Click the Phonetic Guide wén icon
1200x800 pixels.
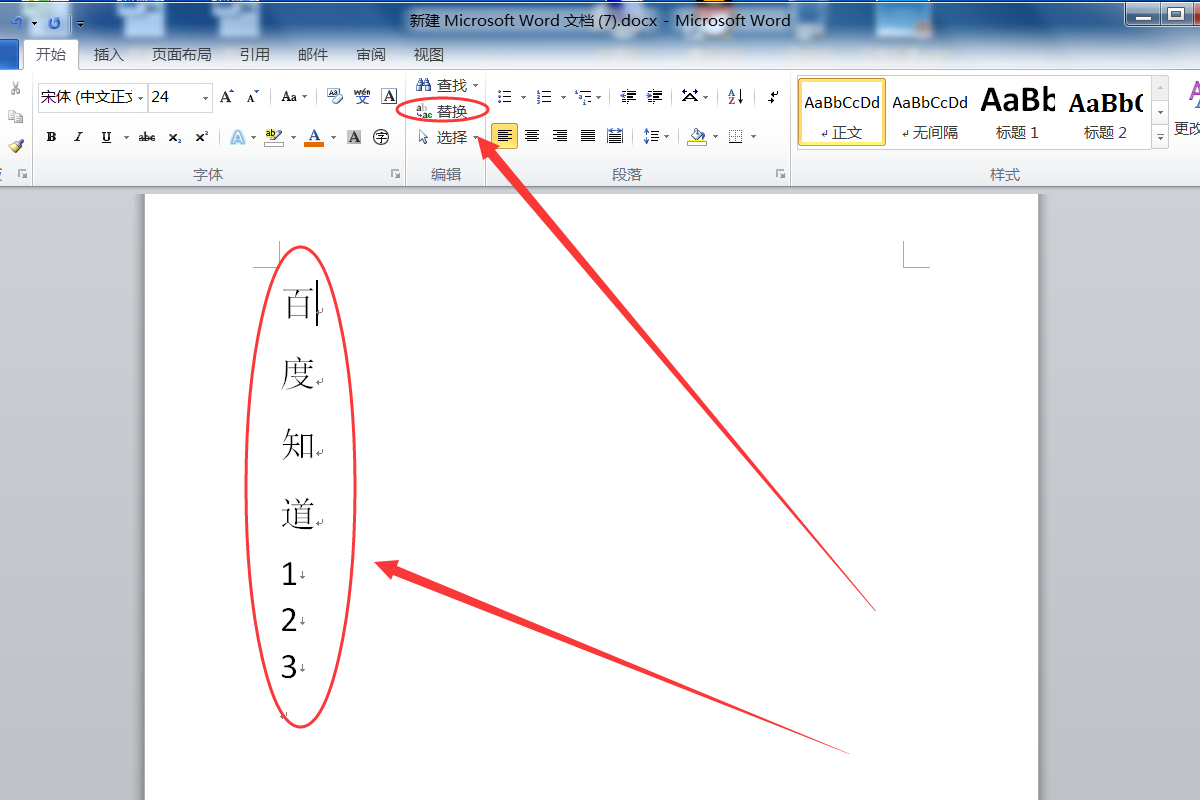click(x=362, y=97)
